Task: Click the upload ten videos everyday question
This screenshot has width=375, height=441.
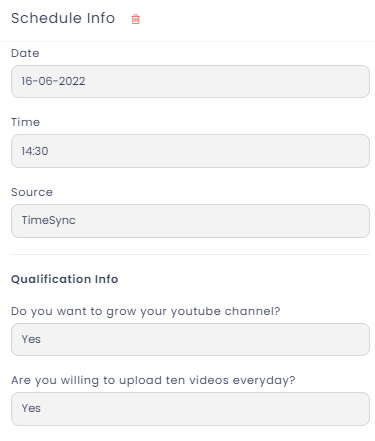Action: click(x=153, y=380)
